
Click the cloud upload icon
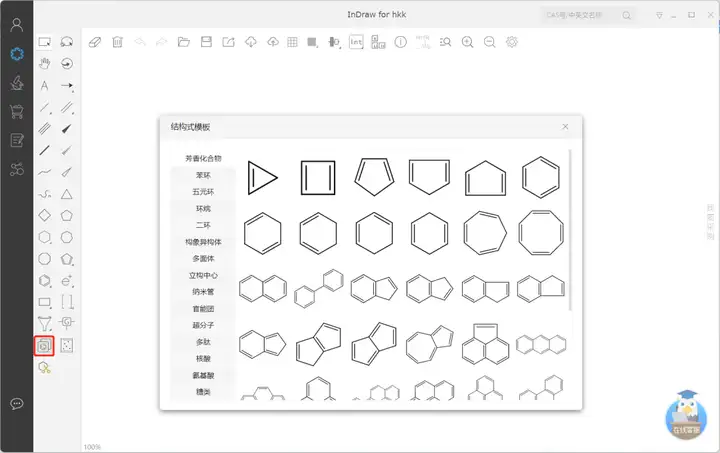273,42
